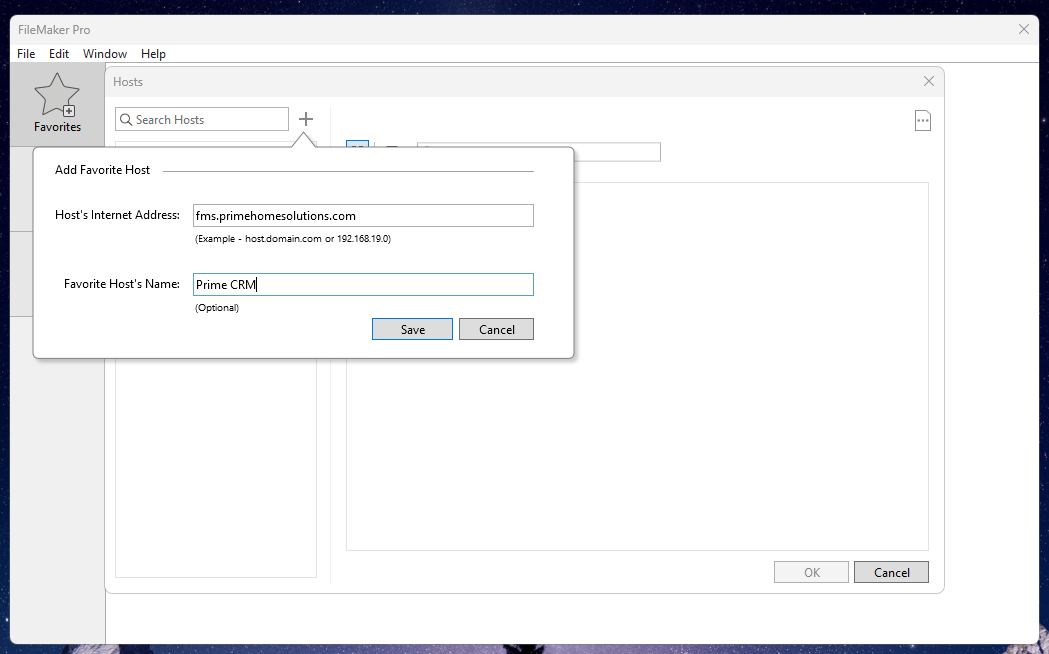Click the Favorite Host's Name field
The width and height of the screenshot is (1049, 654).
pos(363,285)
